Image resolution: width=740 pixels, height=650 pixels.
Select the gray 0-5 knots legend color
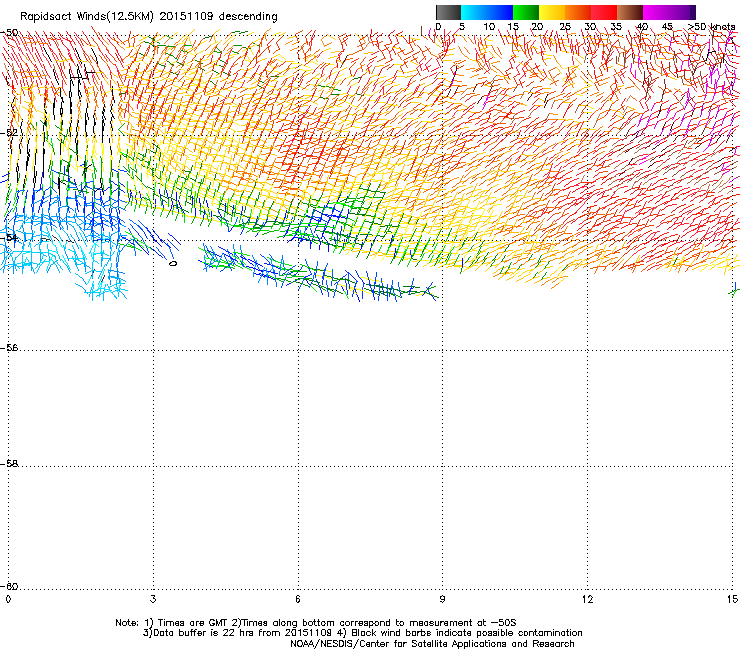[x=448, y=12]
